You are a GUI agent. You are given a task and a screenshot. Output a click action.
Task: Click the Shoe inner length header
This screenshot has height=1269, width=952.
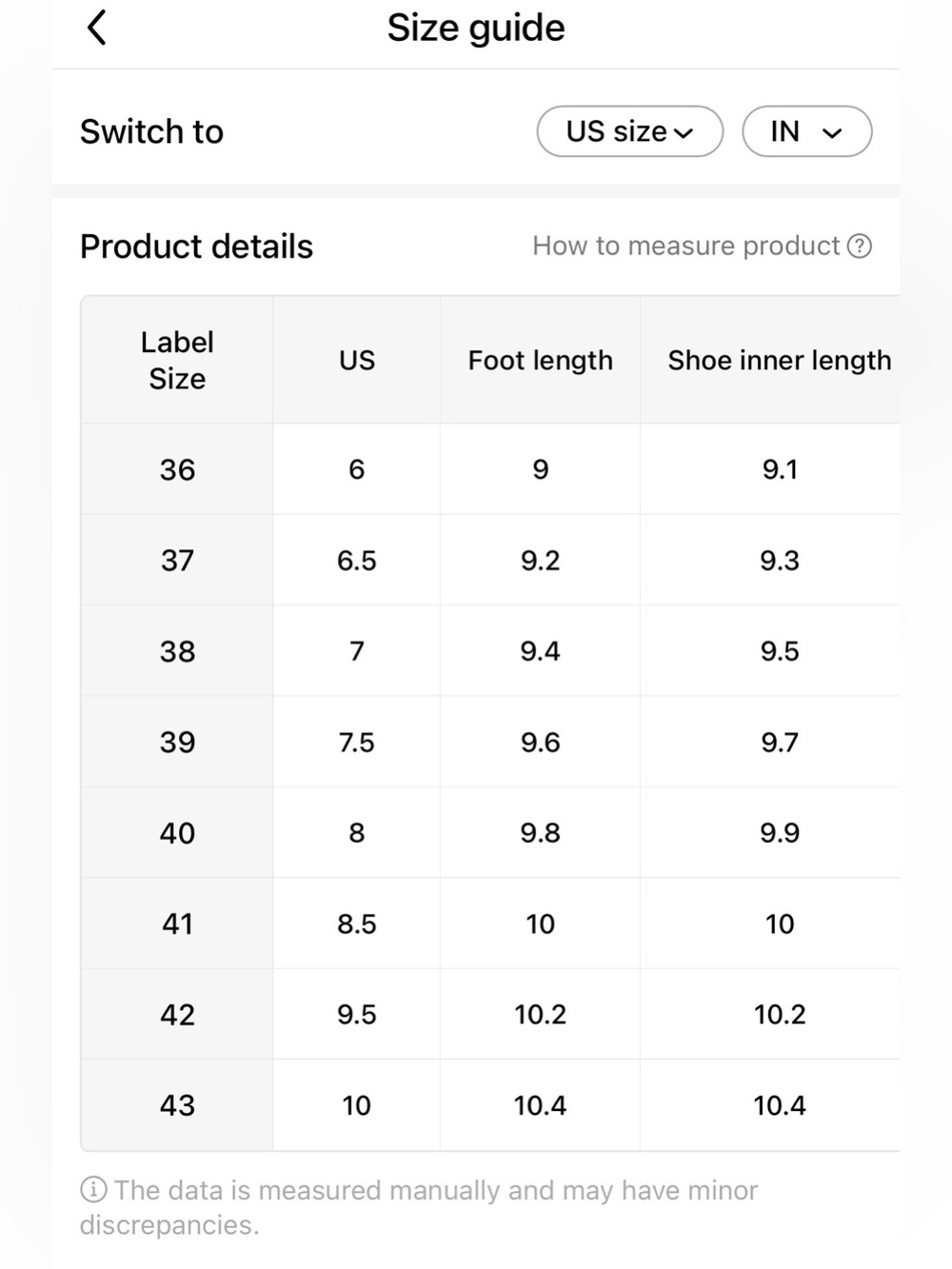coord(780,361)
